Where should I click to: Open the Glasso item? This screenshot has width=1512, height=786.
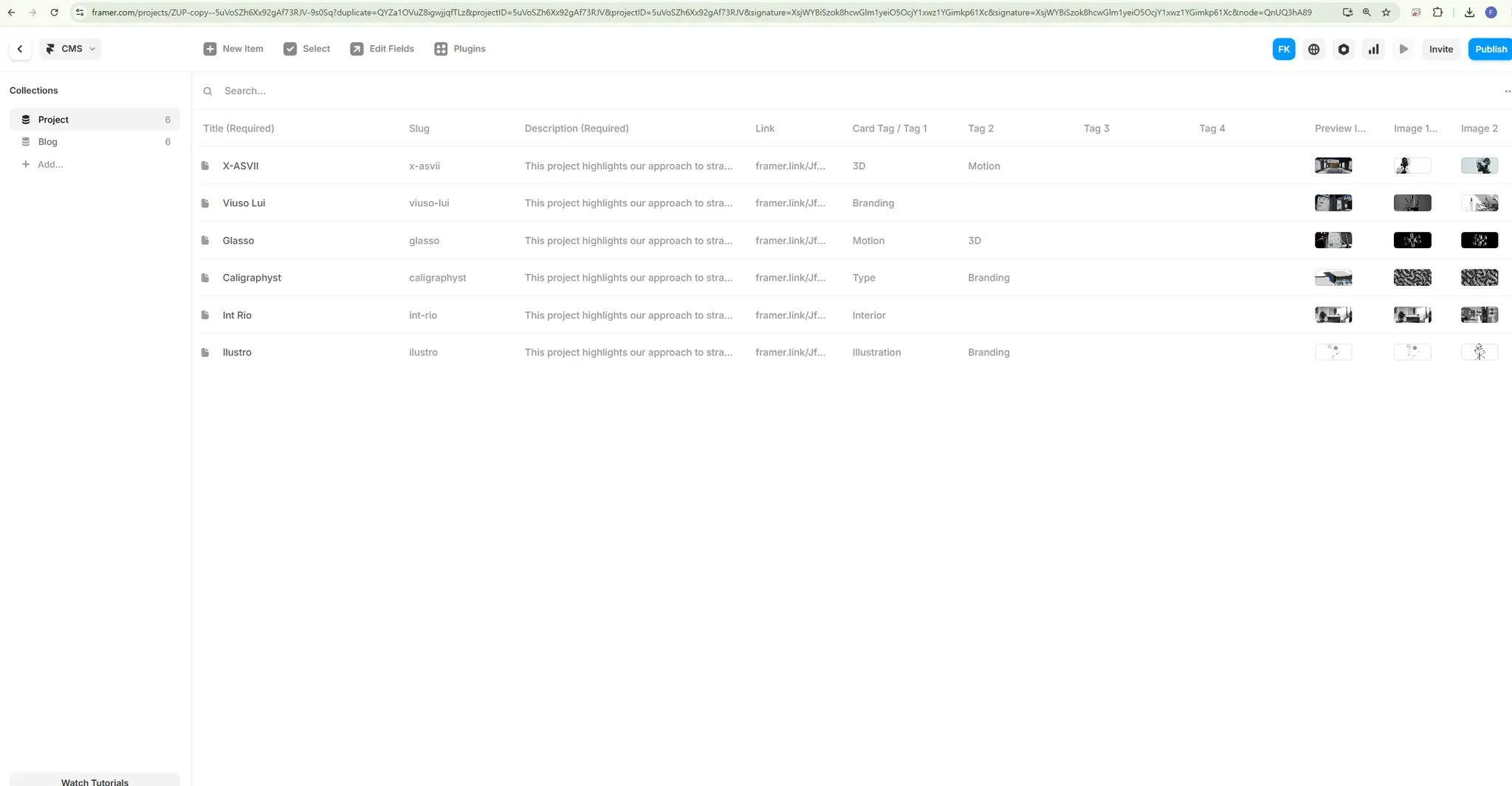click(238, 241)
